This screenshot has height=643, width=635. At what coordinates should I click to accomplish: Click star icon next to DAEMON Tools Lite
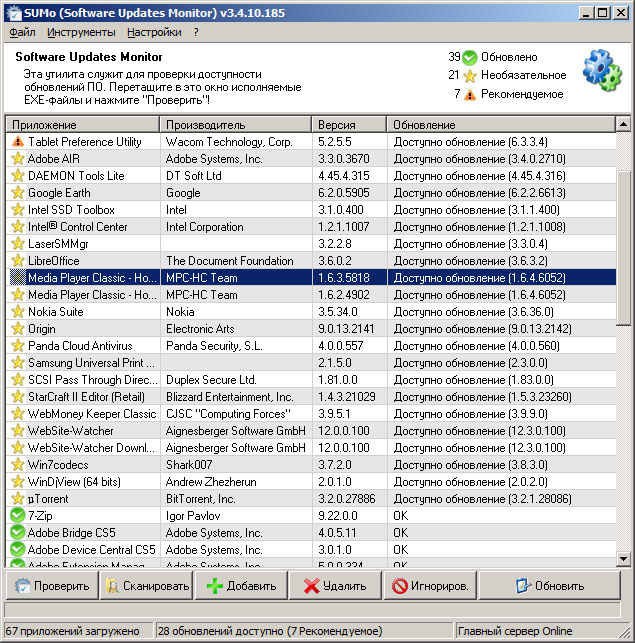click(18, 176)
